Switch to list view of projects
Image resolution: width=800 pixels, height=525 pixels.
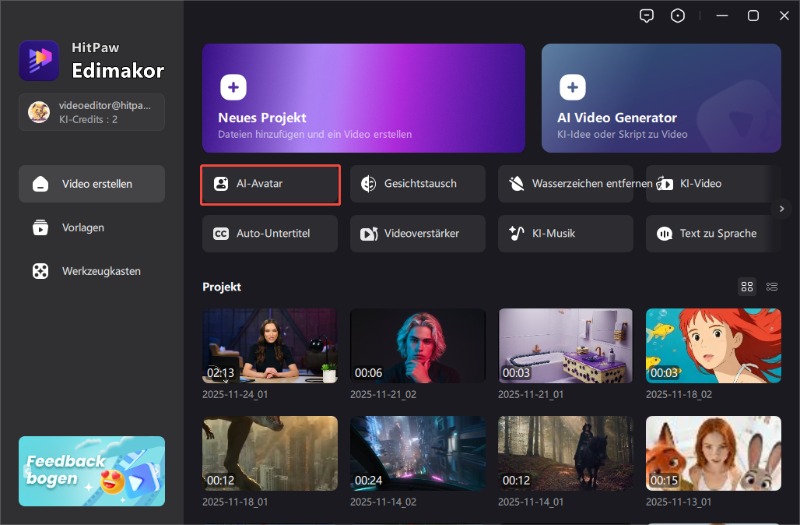[772, 287]
